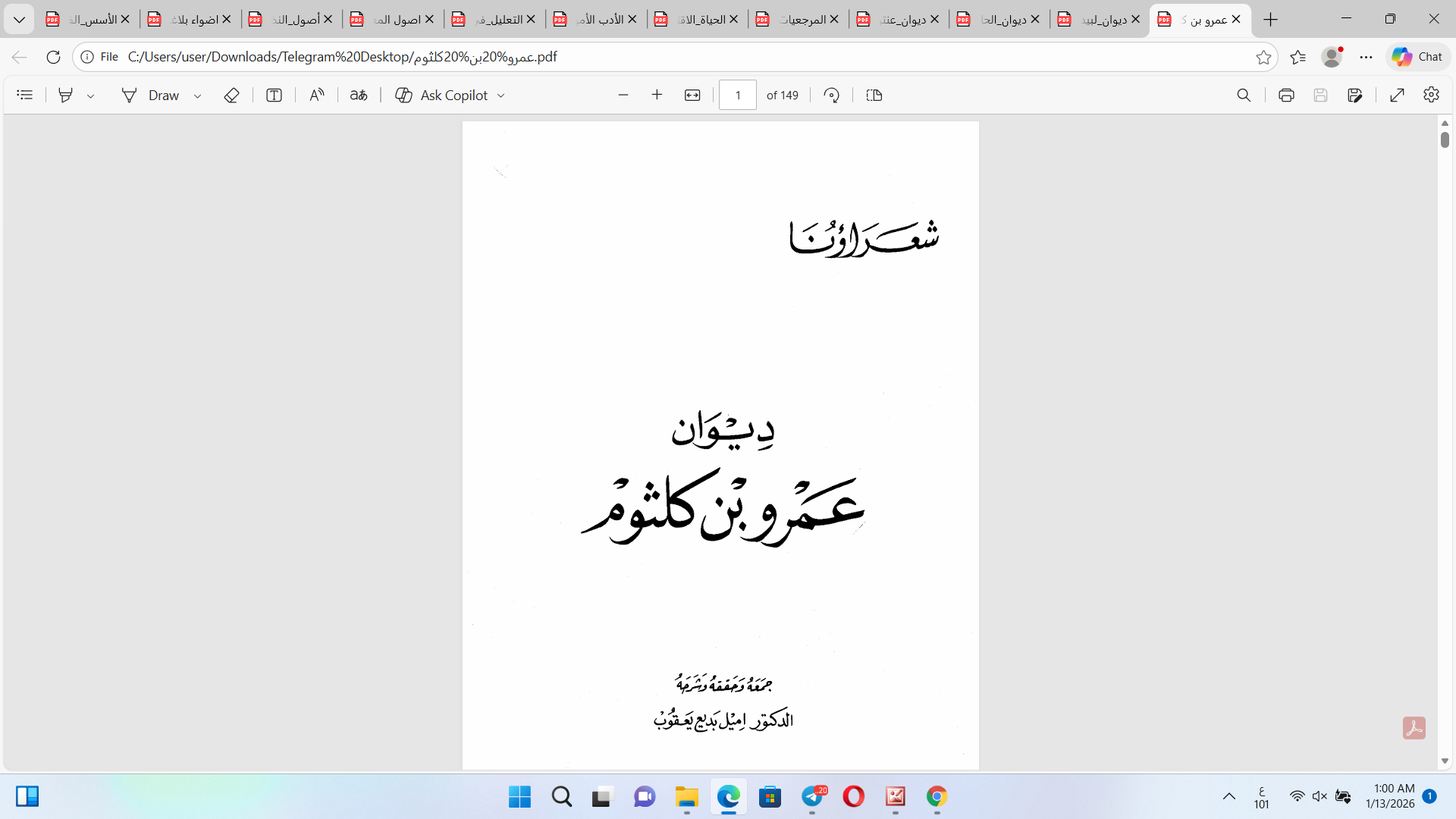Image resolution: width=1456 pixels, height=819 pixels.
Task: Open Google Chrome from taskbar
Action: click(937, 797)
